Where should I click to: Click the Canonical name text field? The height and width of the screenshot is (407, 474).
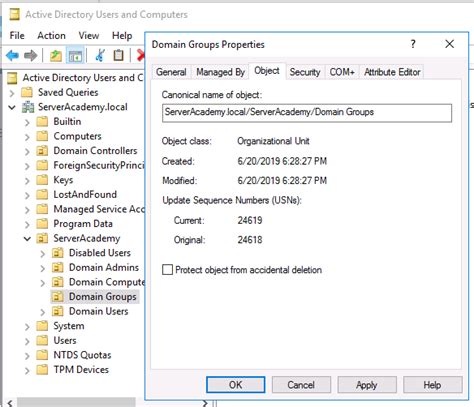tap(307, 113)
